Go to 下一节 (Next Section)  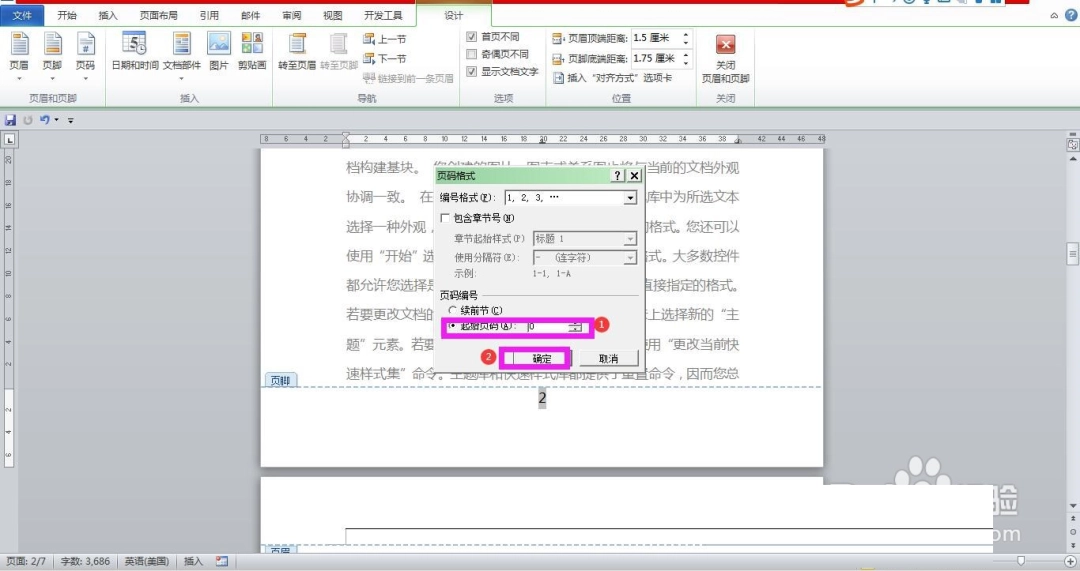coord(385,59)
